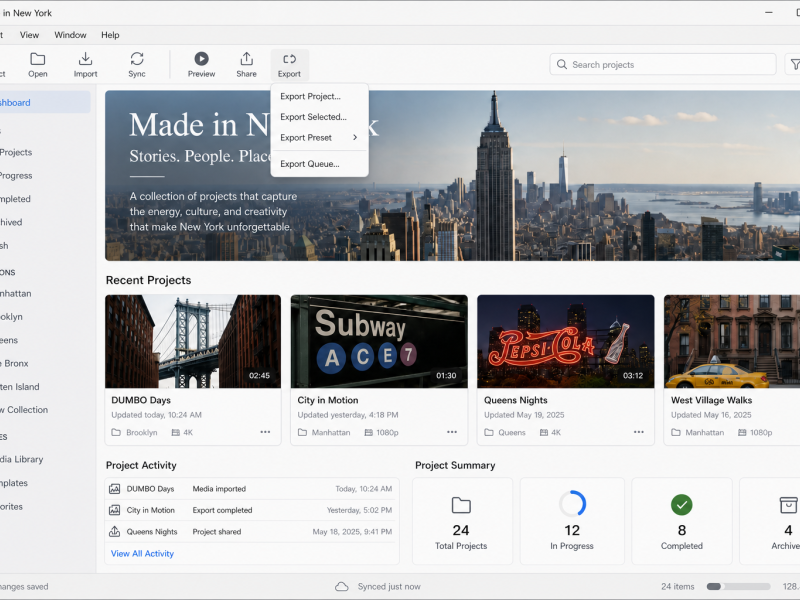This screenshot has width=800, height=600.
Task: Start the Preview playback icon
Action: click(202, 59)
